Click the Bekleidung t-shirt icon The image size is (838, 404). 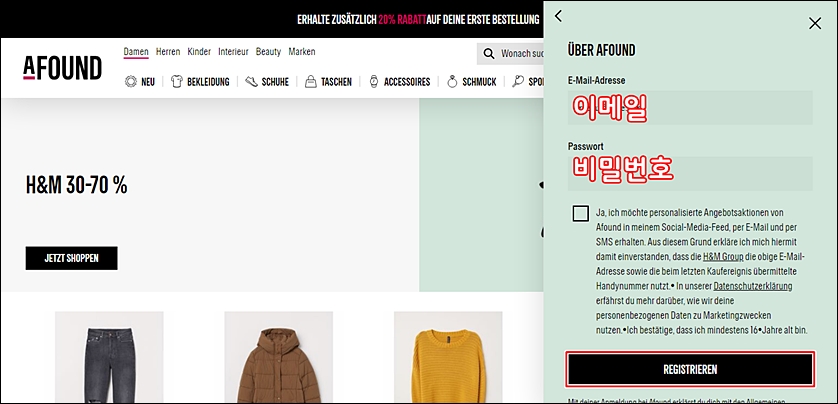(x=177, y=82)
